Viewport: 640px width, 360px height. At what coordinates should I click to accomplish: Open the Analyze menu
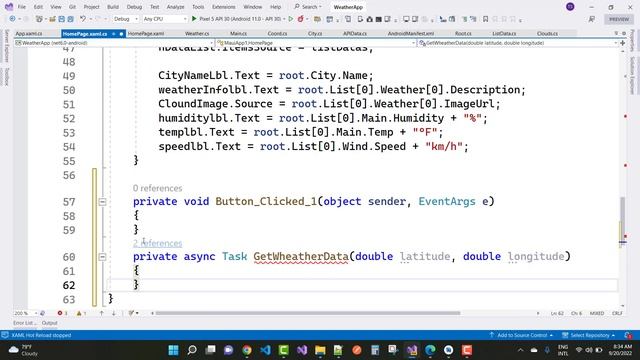pyautogui.click(x=176, y=7)
